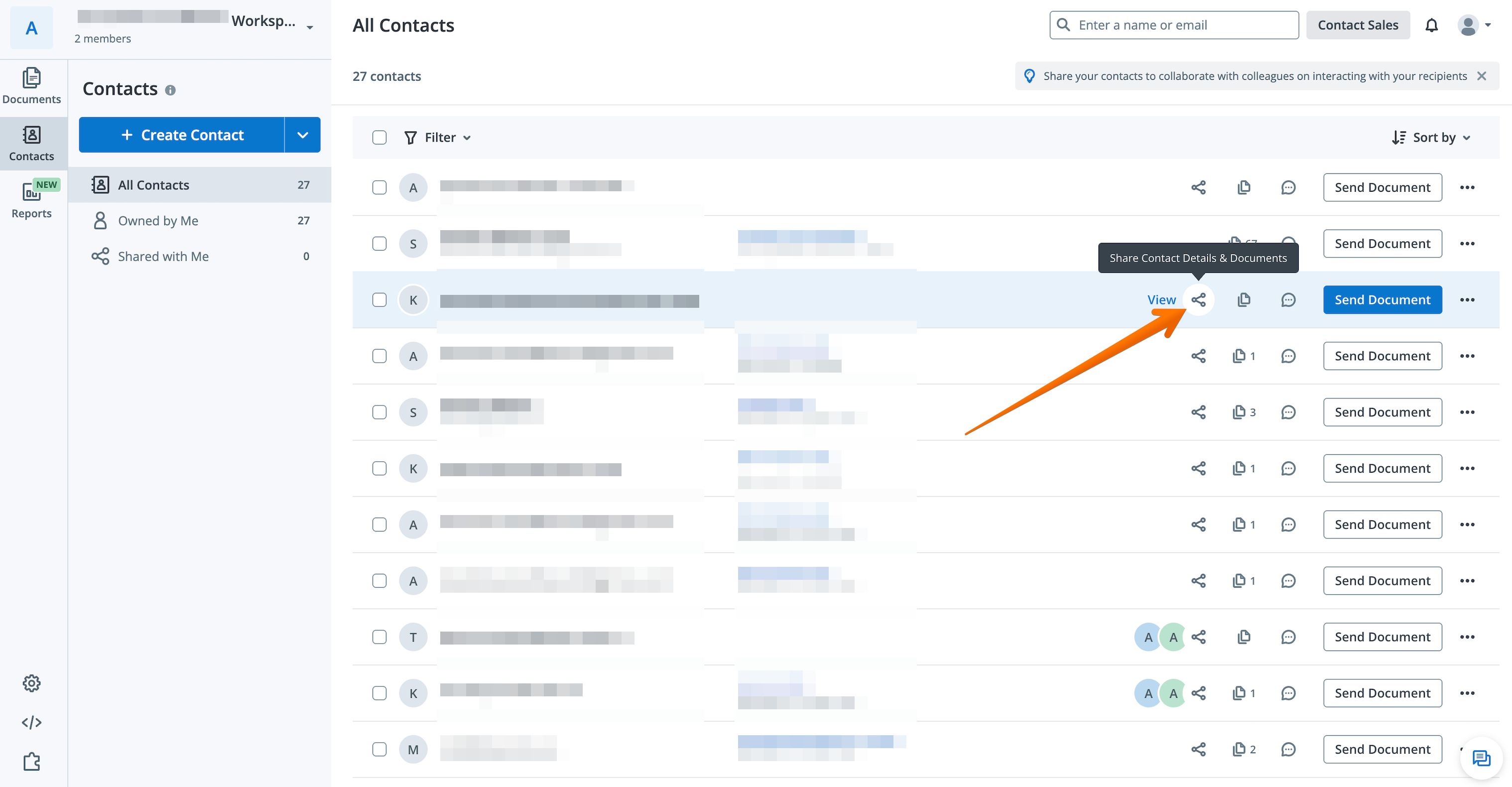Focus the name or email search field
1512x787 pixels.
point(1174,25)
